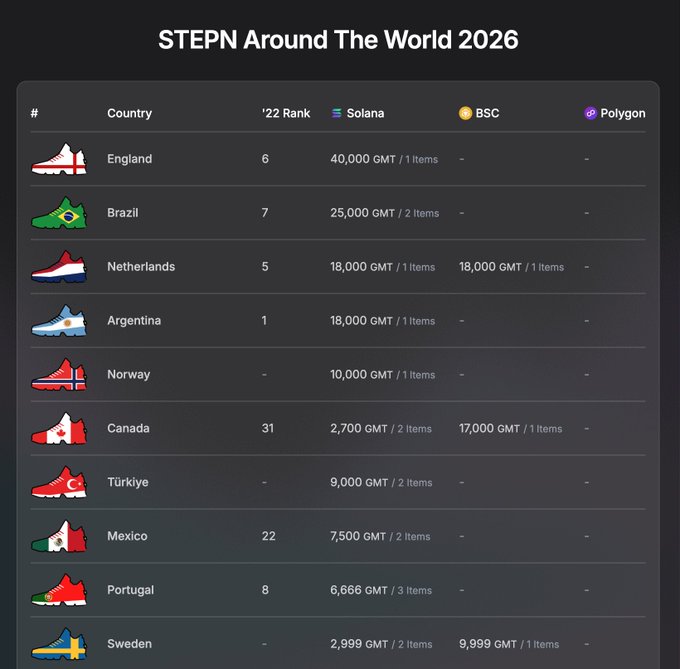Click Mexico's 7,500 GMT Solana value

[358, 536]
